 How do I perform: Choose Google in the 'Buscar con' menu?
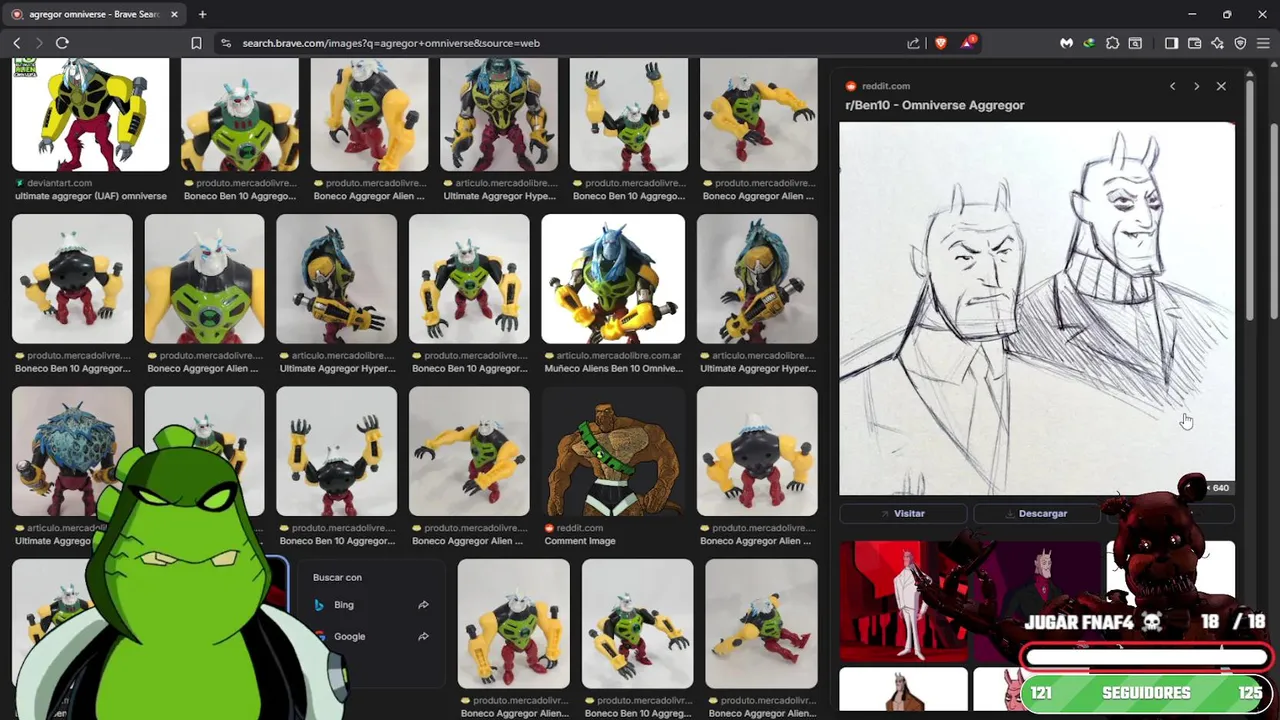(349, 636)
